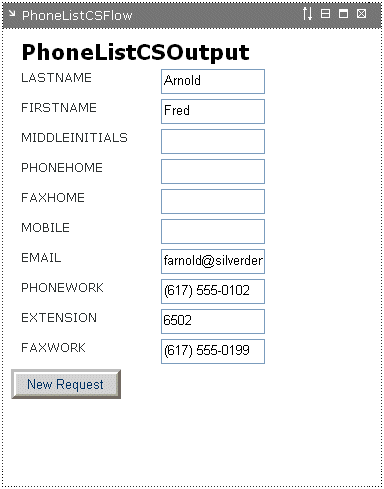Minimize the PhoneListCSFlow portlet

tap(325, 14)
